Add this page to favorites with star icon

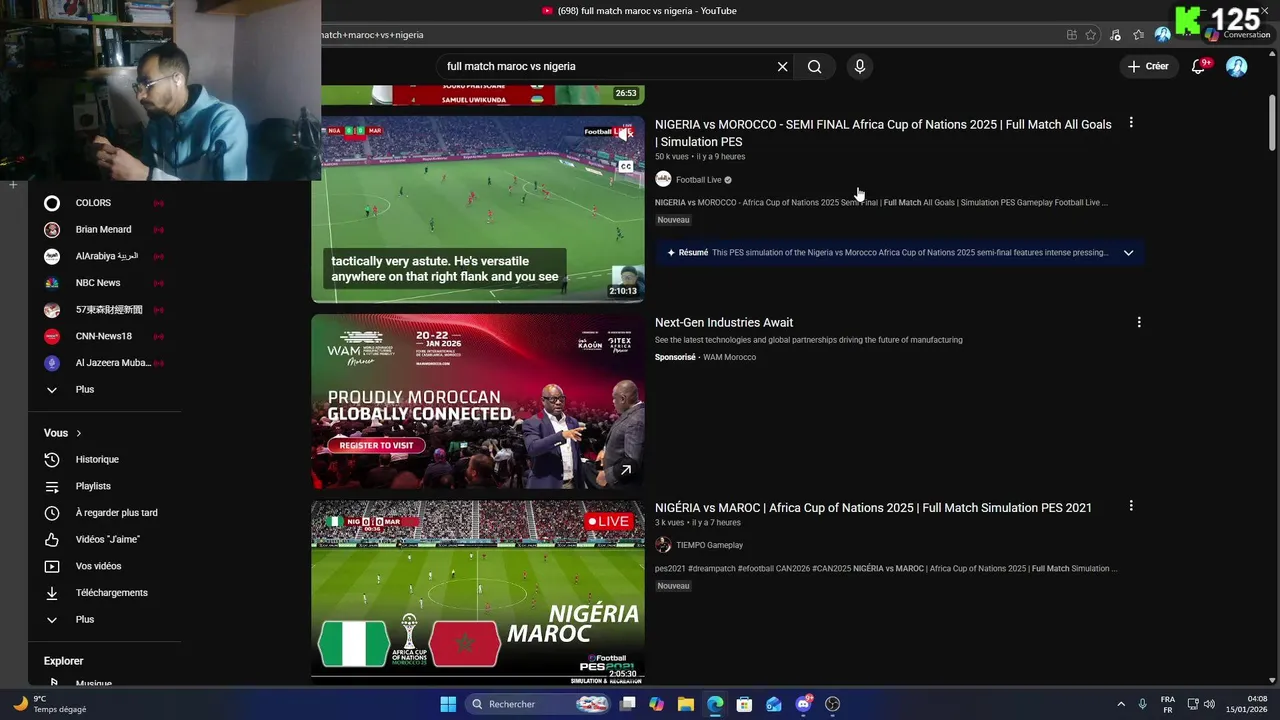click(1090, 34)
